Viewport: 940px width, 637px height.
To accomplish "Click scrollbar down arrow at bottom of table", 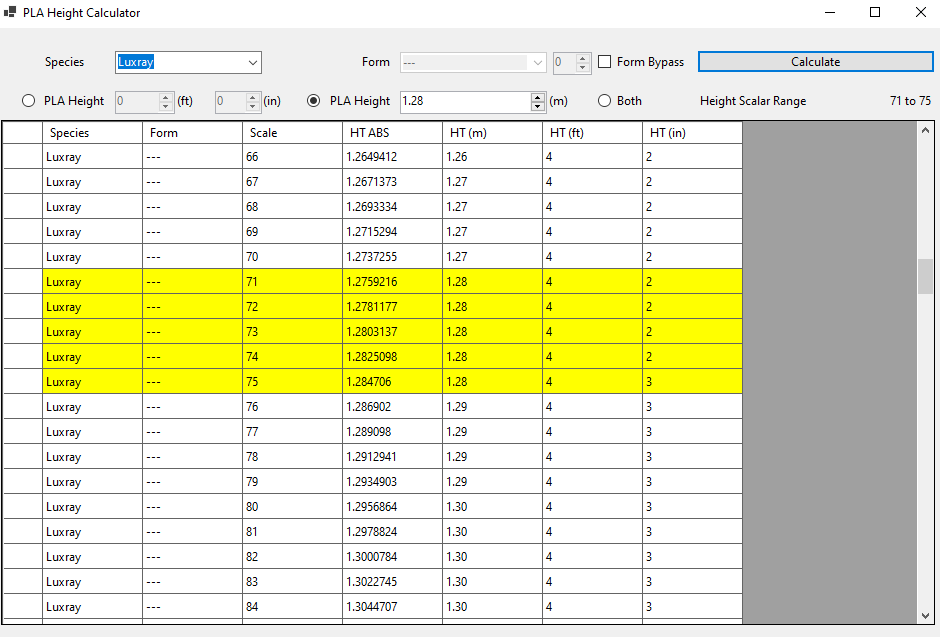I will (x=925, y=615).
